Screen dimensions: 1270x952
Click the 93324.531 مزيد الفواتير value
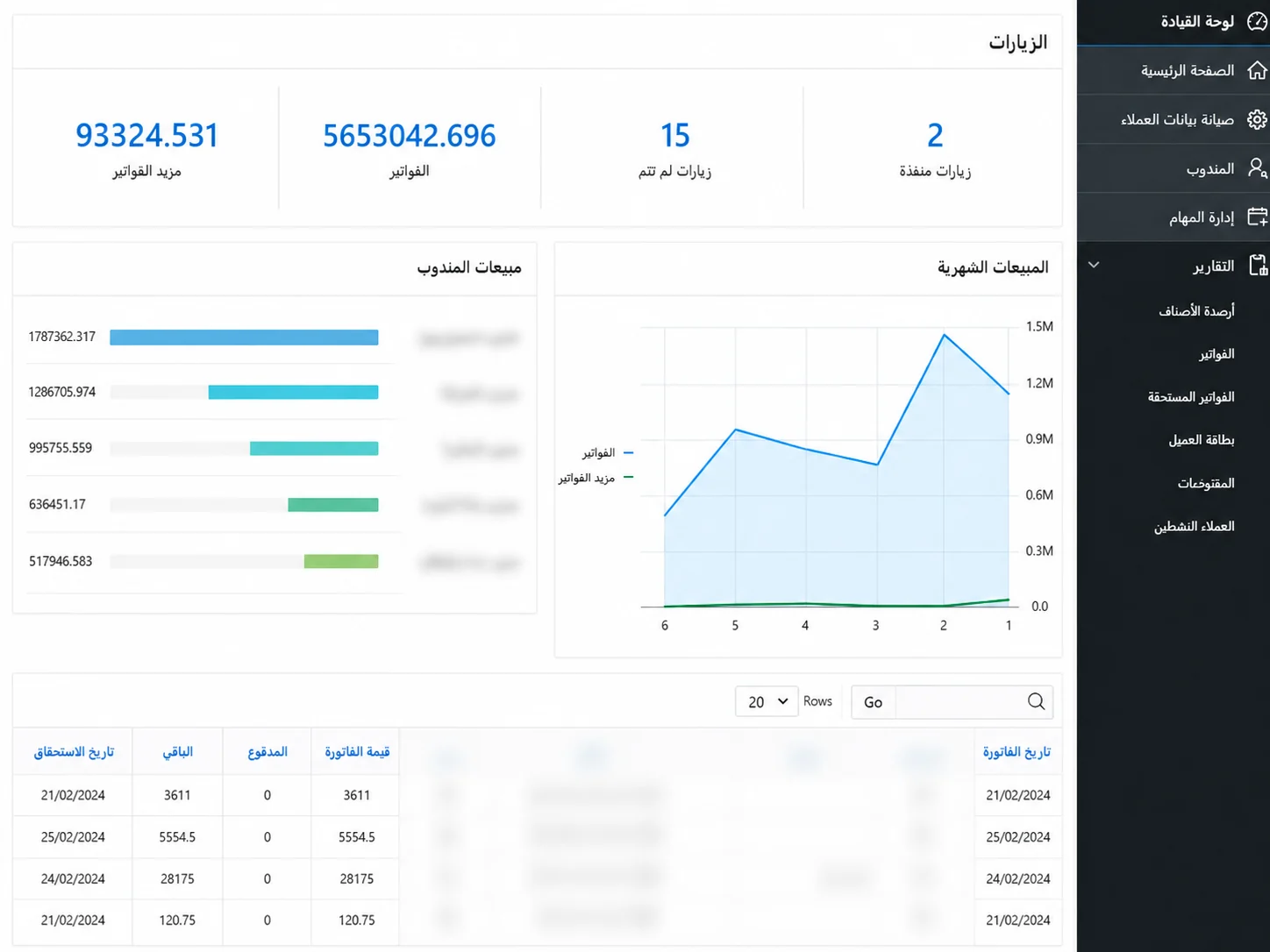pyautogui.click(x=146, y=136)
